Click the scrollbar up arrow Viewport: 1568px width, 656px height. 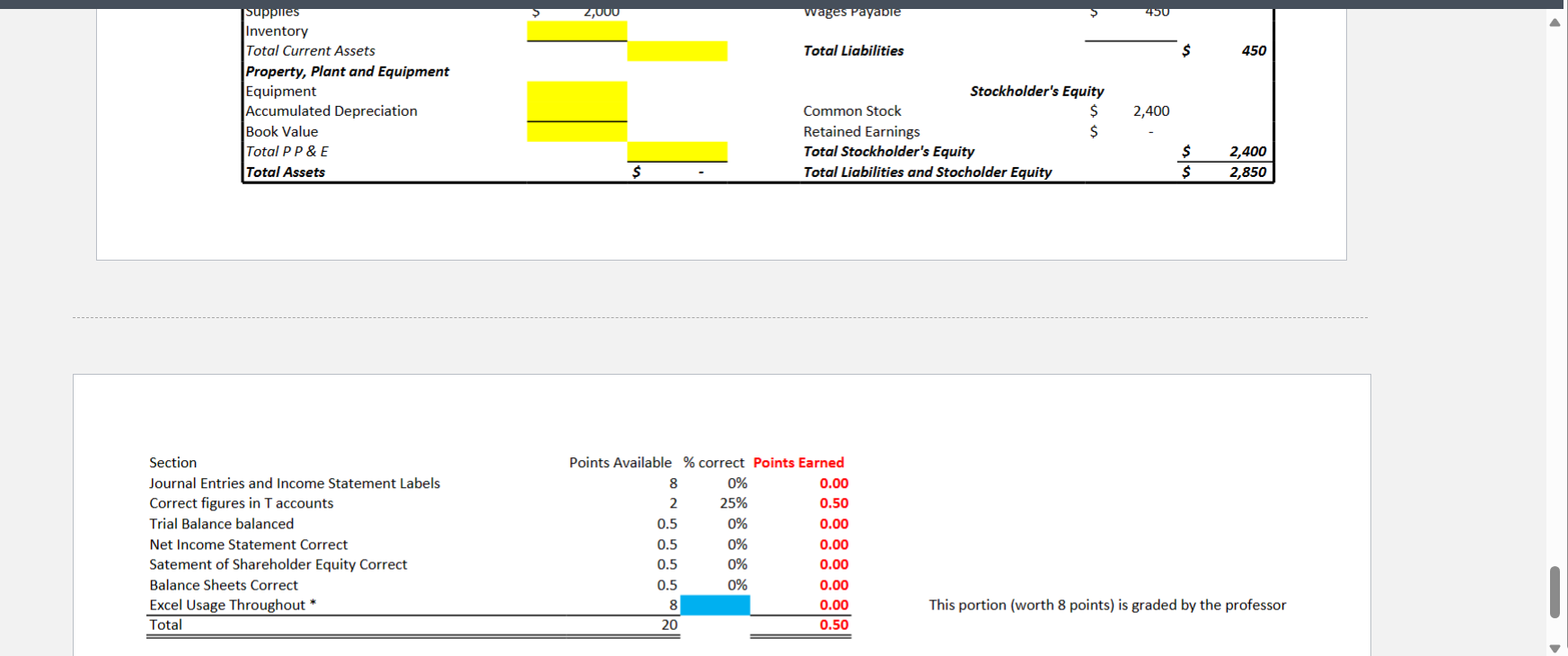pyautogui.click(x=1555, y=22)
